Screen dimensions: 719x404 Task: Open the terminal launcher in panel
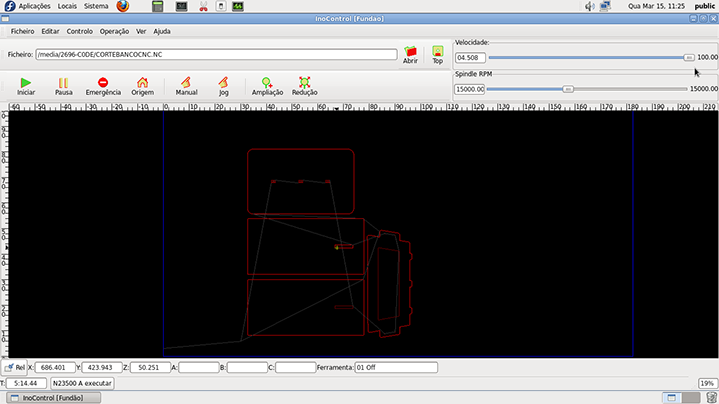point(181,6)
